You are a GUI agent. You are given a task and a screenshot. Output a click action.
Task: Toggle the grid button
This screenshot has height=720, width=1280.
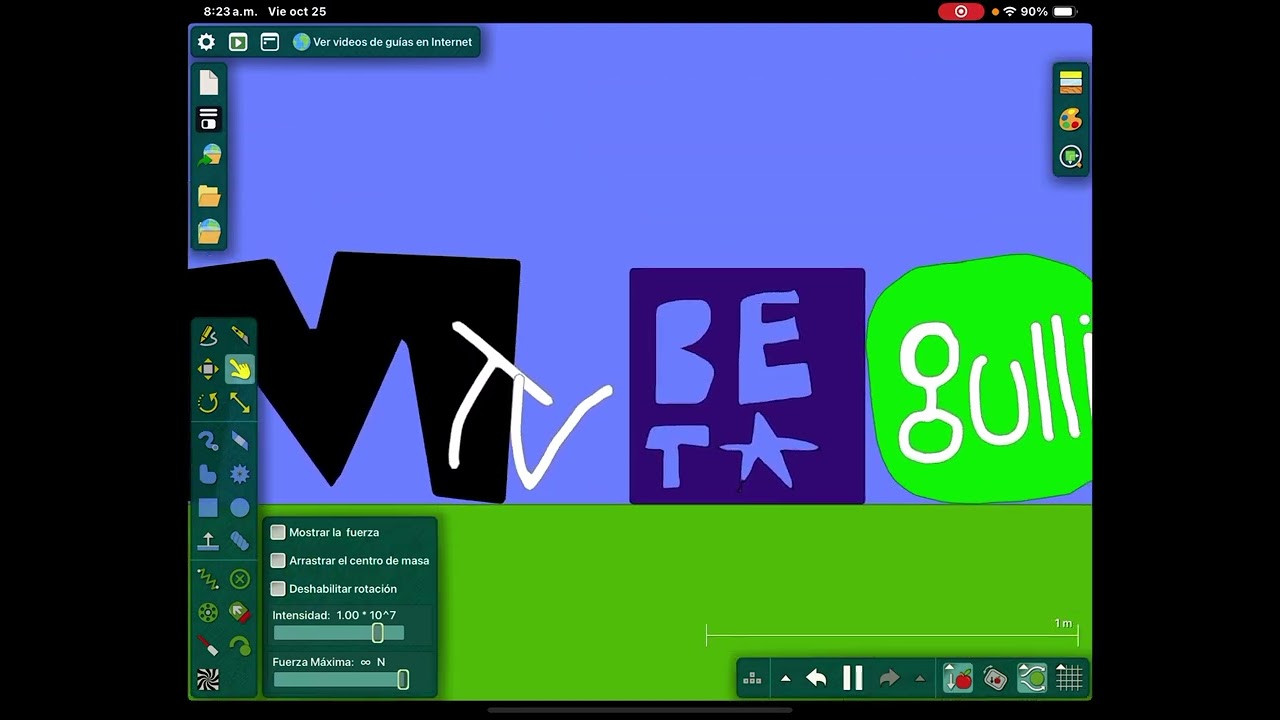pos(1069,678)
